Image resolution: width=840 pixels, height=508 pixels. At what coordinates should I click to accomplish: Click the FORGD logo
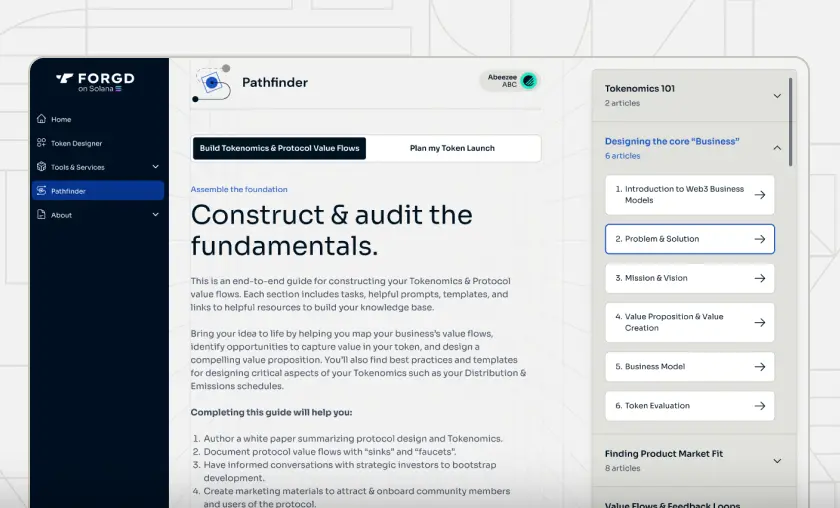tap(95, 81)
